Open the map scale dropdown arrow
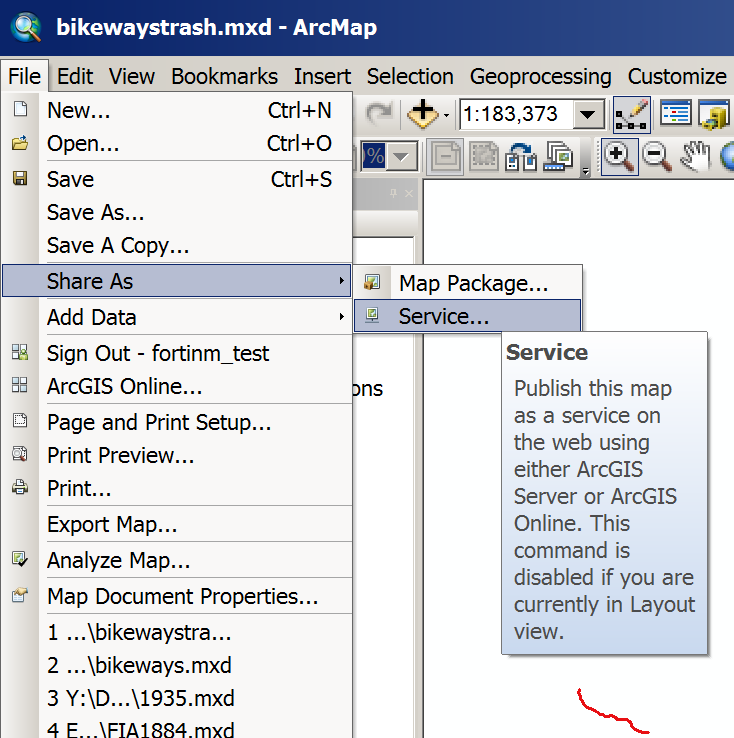 [588, 114]
